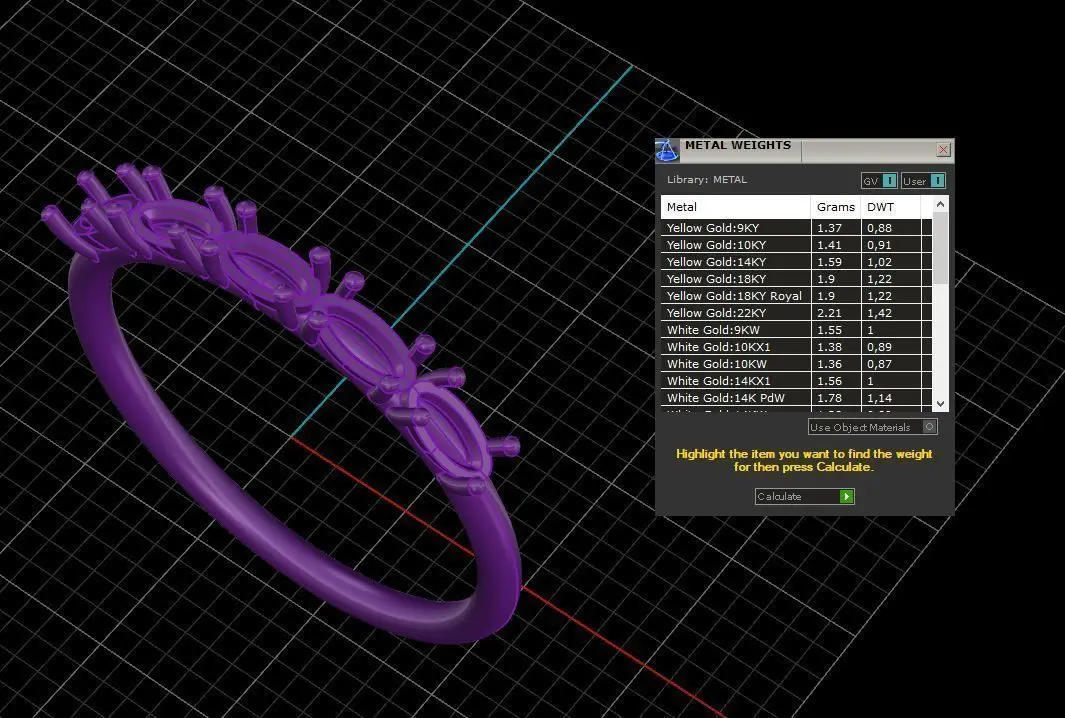The width and height of the screenshot is (1065, 718).
Task: Click the 1.78 grams value
Action: coord(829,397)
